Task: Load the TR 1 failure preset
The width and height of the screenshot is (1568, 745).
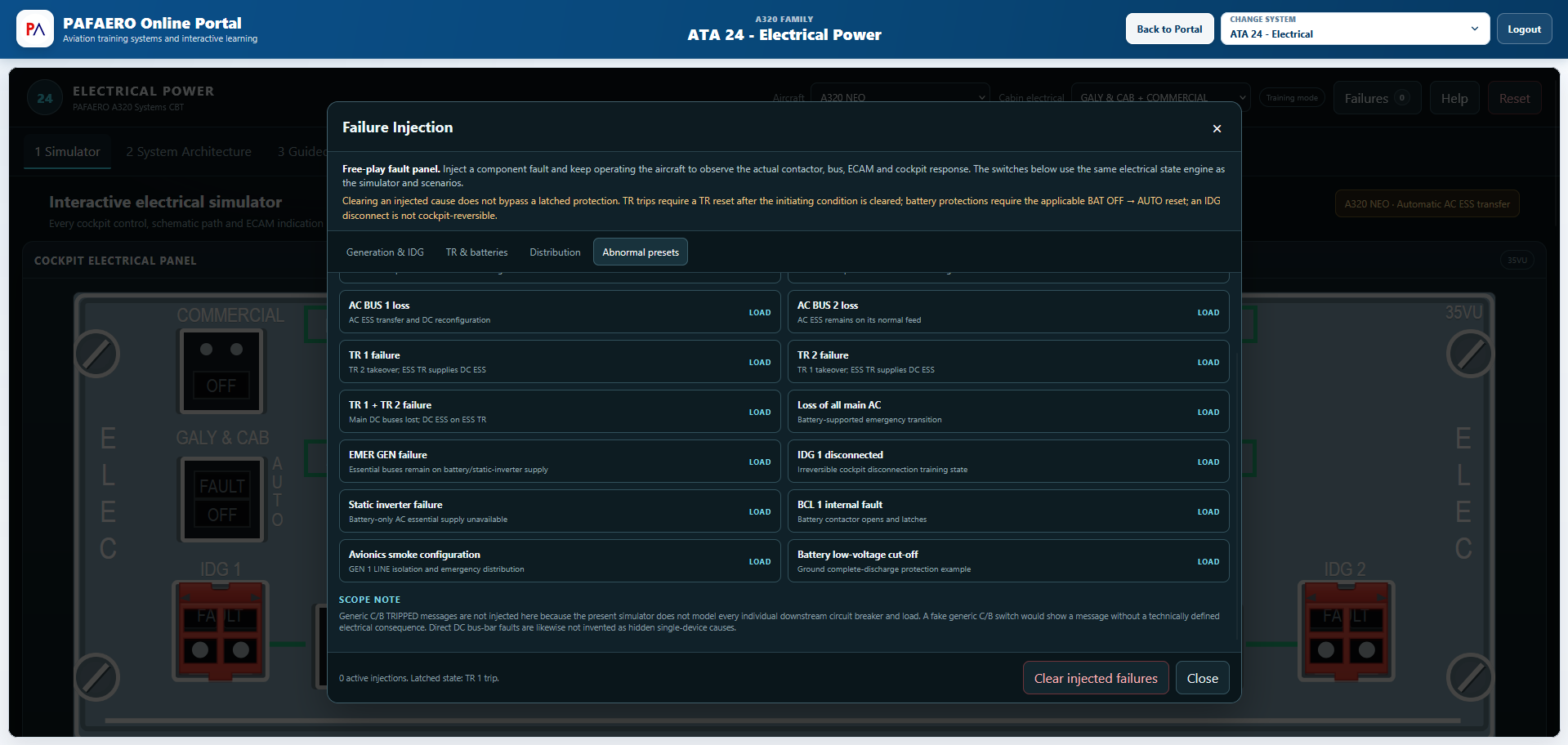Action: tap(760, 363)
